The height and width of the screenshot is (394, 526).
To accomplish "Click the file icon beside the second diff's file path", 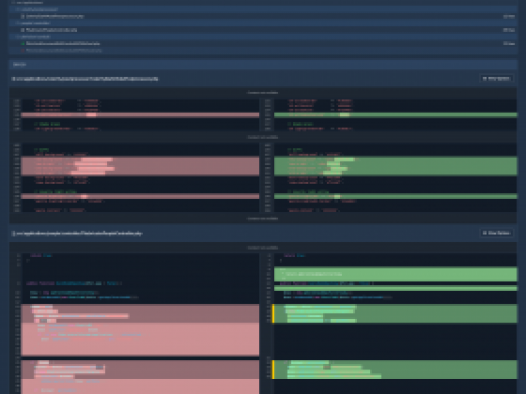I will point(13,233).
